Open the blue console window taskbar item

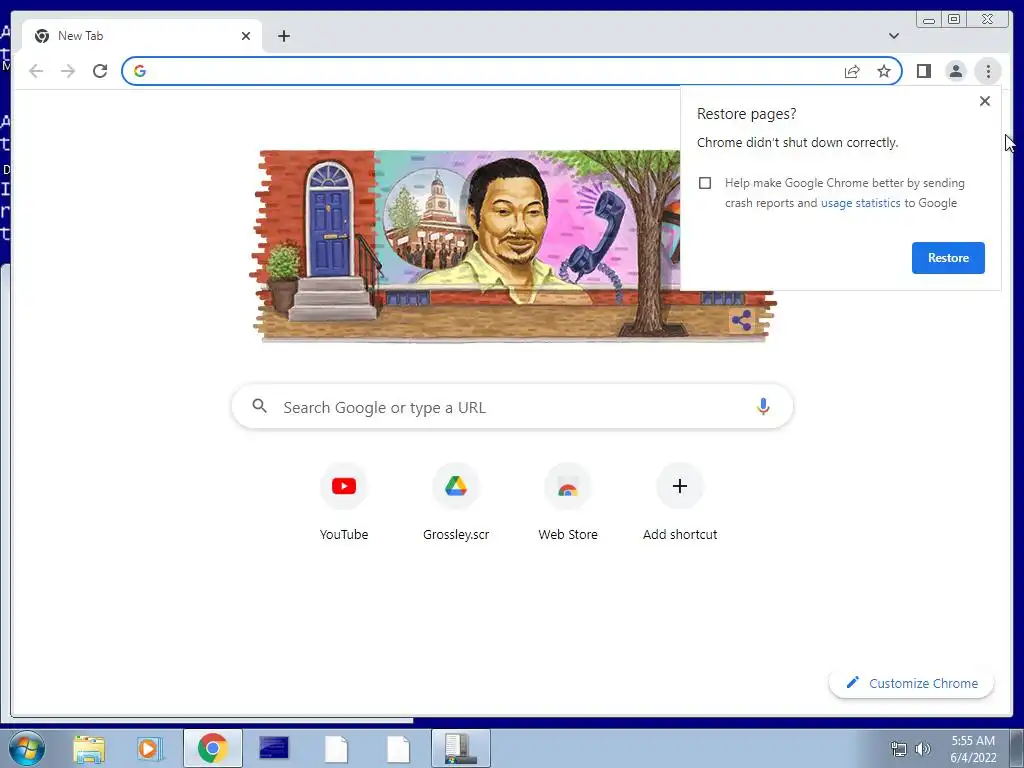coord(274,748)
